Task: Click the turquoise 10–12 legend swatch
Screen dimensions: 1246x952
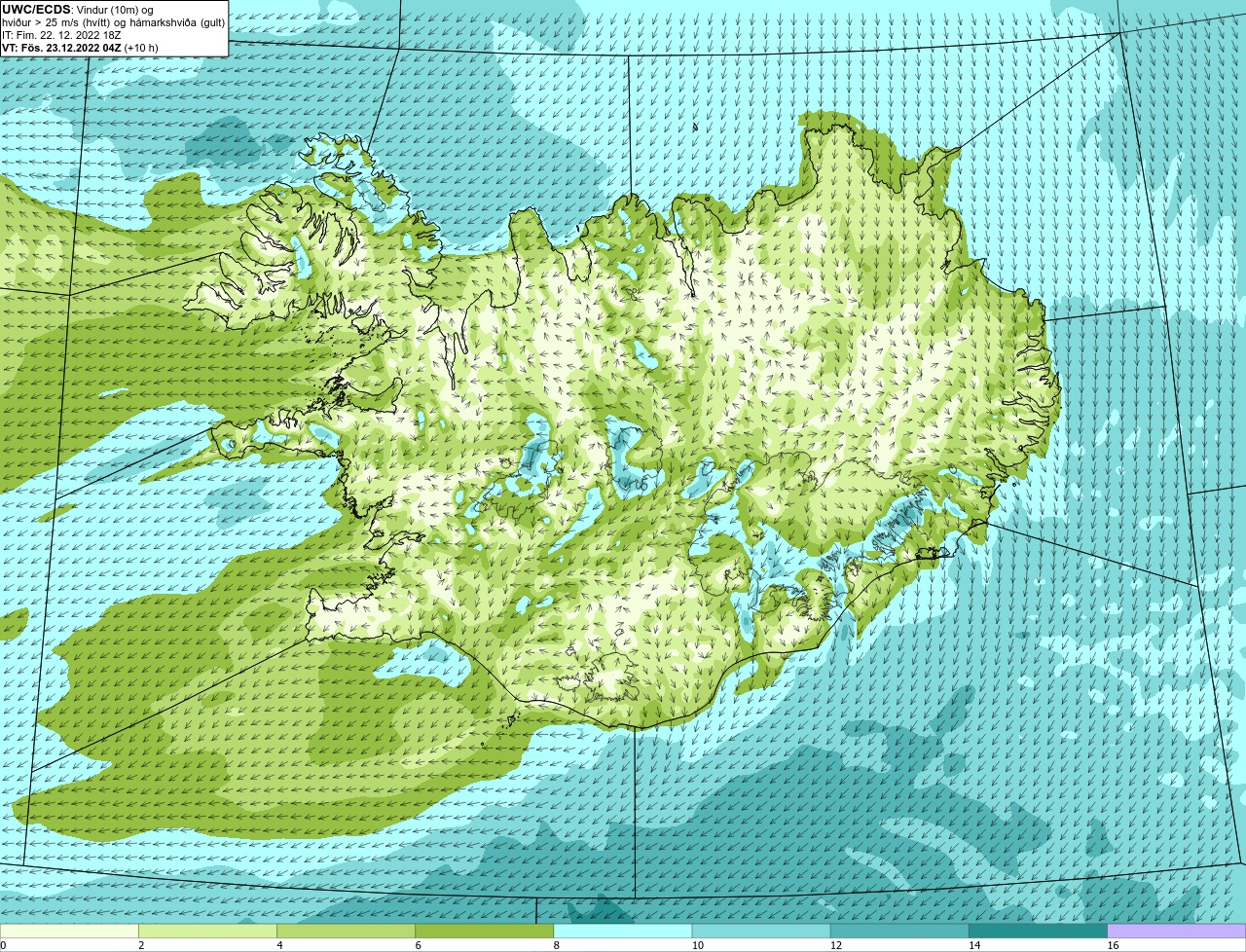Action: tap(761, 931)
